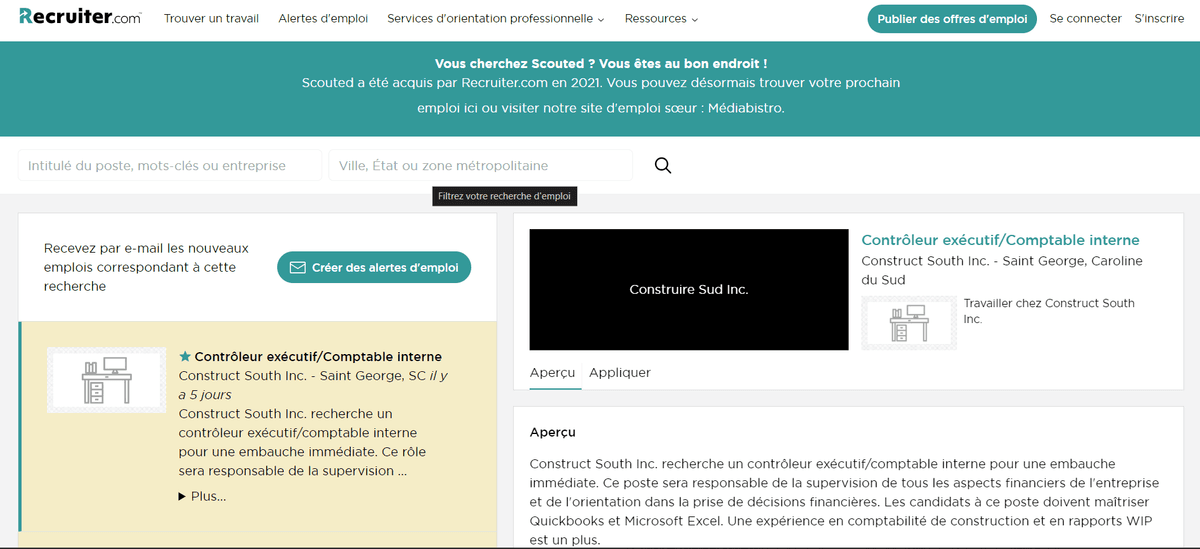Click the job title keyword input field
Viewport: 1200px width, 549px height.
(x=170, y=165)
